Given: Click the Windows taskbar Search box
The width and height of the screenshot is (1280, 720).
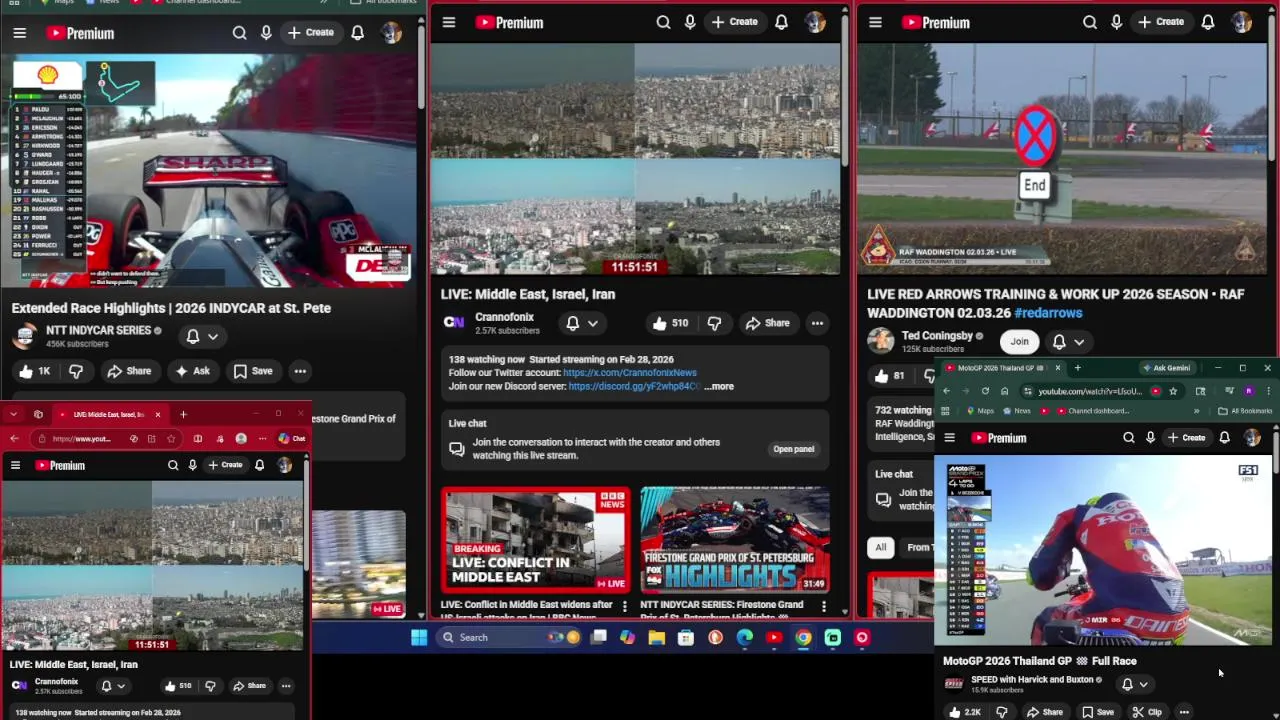Looking at the screenshot, I should point(509,637).
